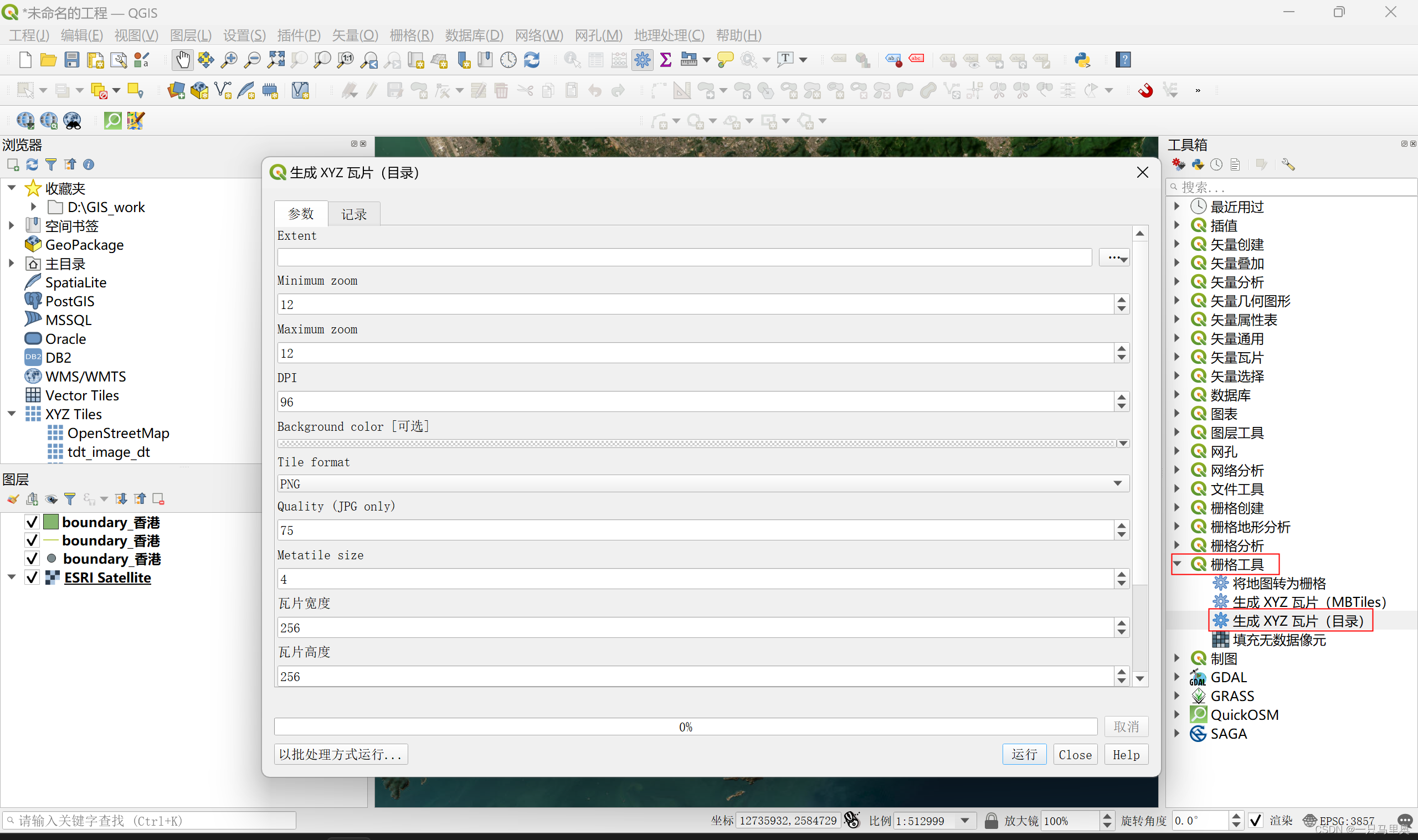The image size is (1418, 840).
Task: Open the Statistical Summary sigma icon
Action: pos(666,60)
